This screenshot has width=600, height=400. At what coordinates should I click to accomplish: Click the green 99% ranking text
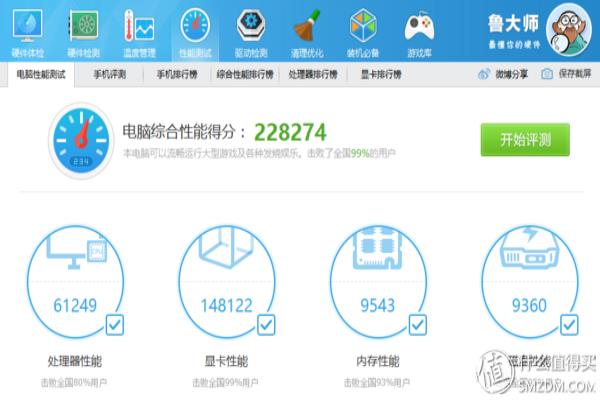coord(360,153)
